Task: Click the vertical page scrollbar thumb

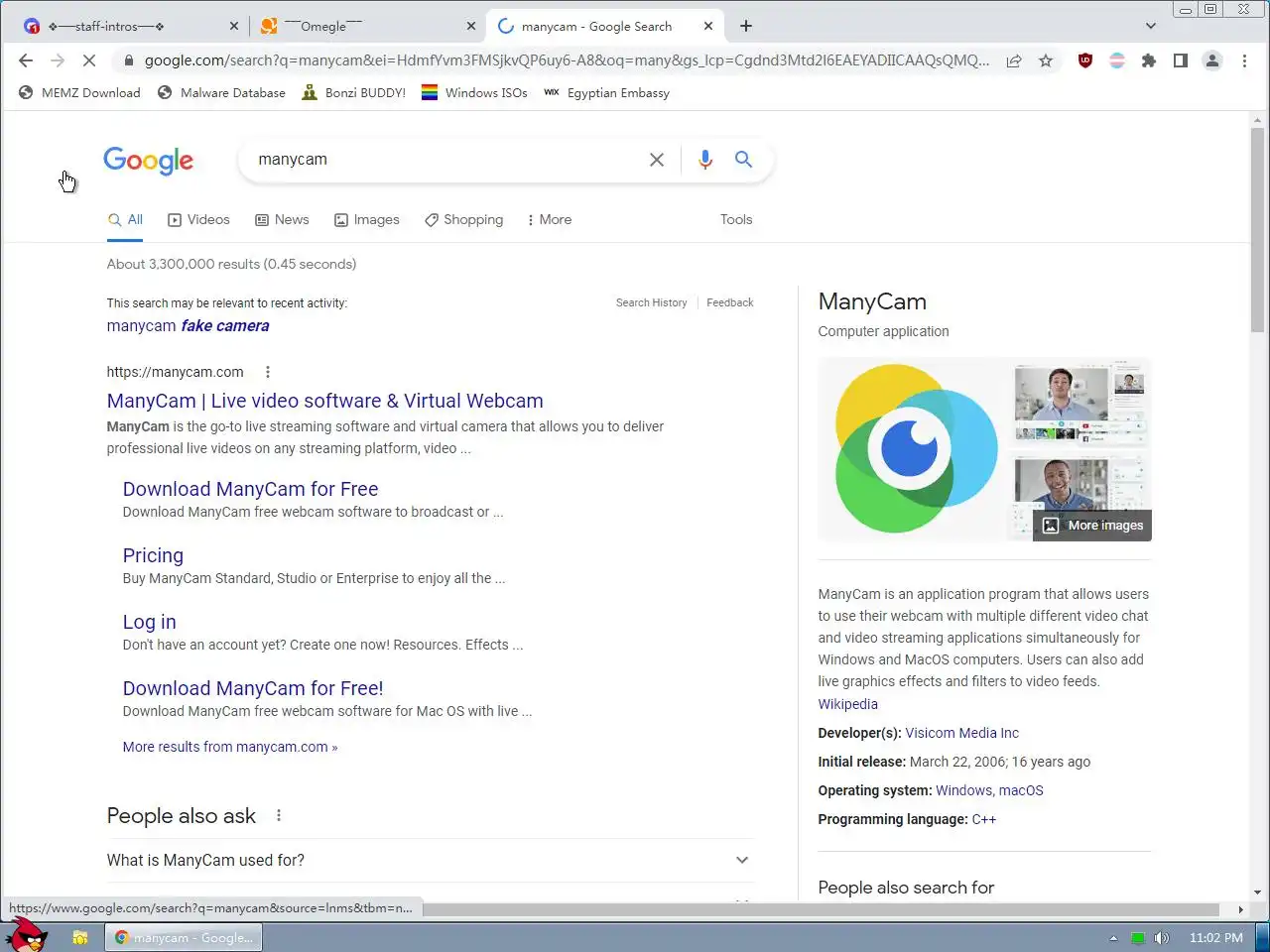Action: (1257, 228)
